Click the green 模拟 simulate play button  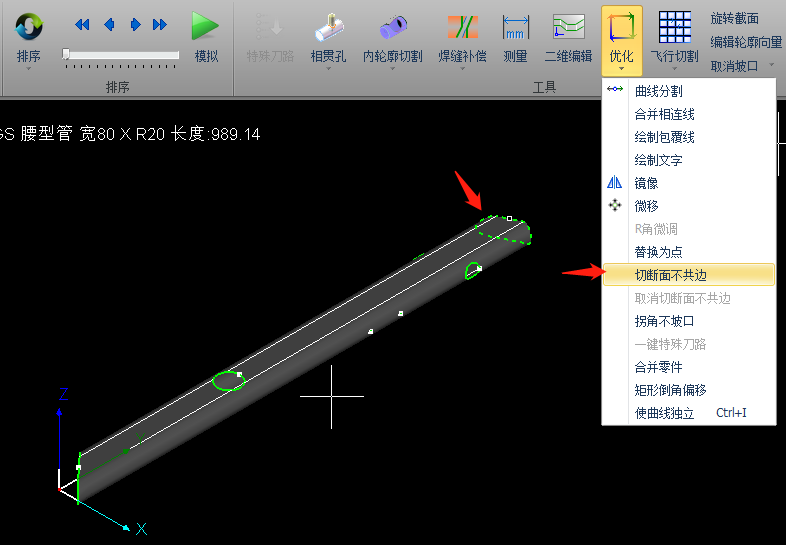click(x=206, y=28)
